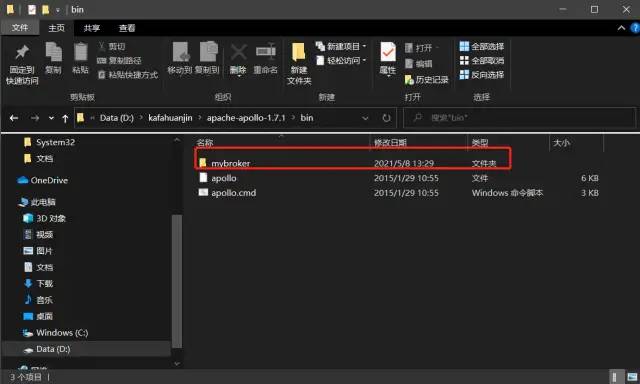
Task: Click Edit (编辑) in the ribbon
Action: [419, 64]
